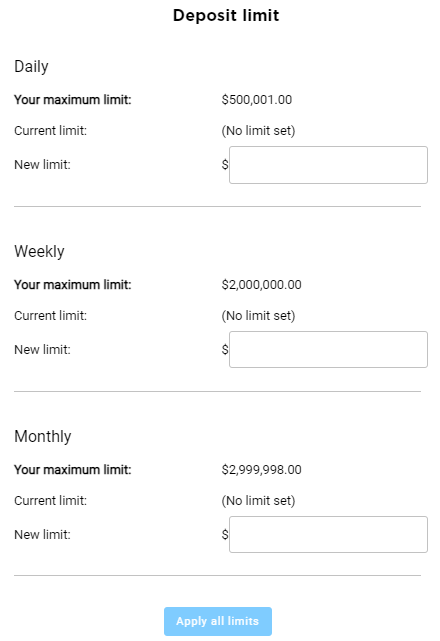Viewport: 440px width, 641px height.
Task: Click the Deposit limit page heading
Action: pyautogui.click(x=226, y=16)
